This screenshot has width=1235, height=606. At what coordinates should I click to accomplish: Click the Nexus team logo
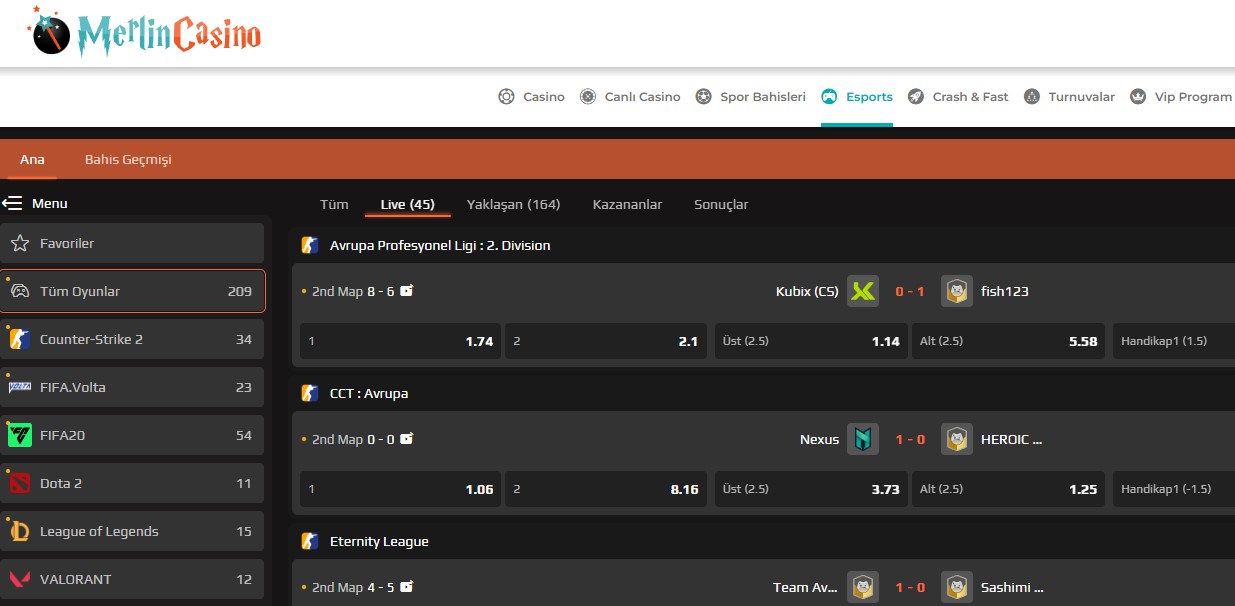click(x=862, y=440)
